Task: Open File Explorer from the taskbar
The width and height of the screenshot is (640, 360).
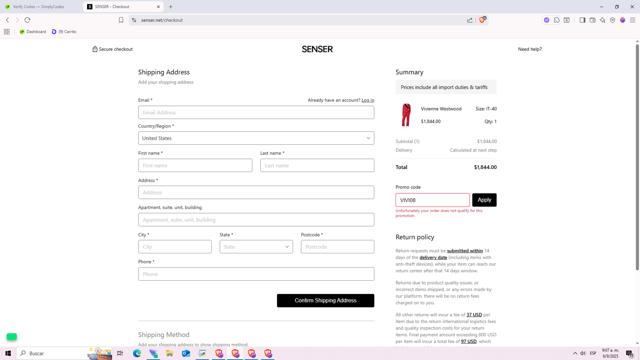Action: point(169,353)
